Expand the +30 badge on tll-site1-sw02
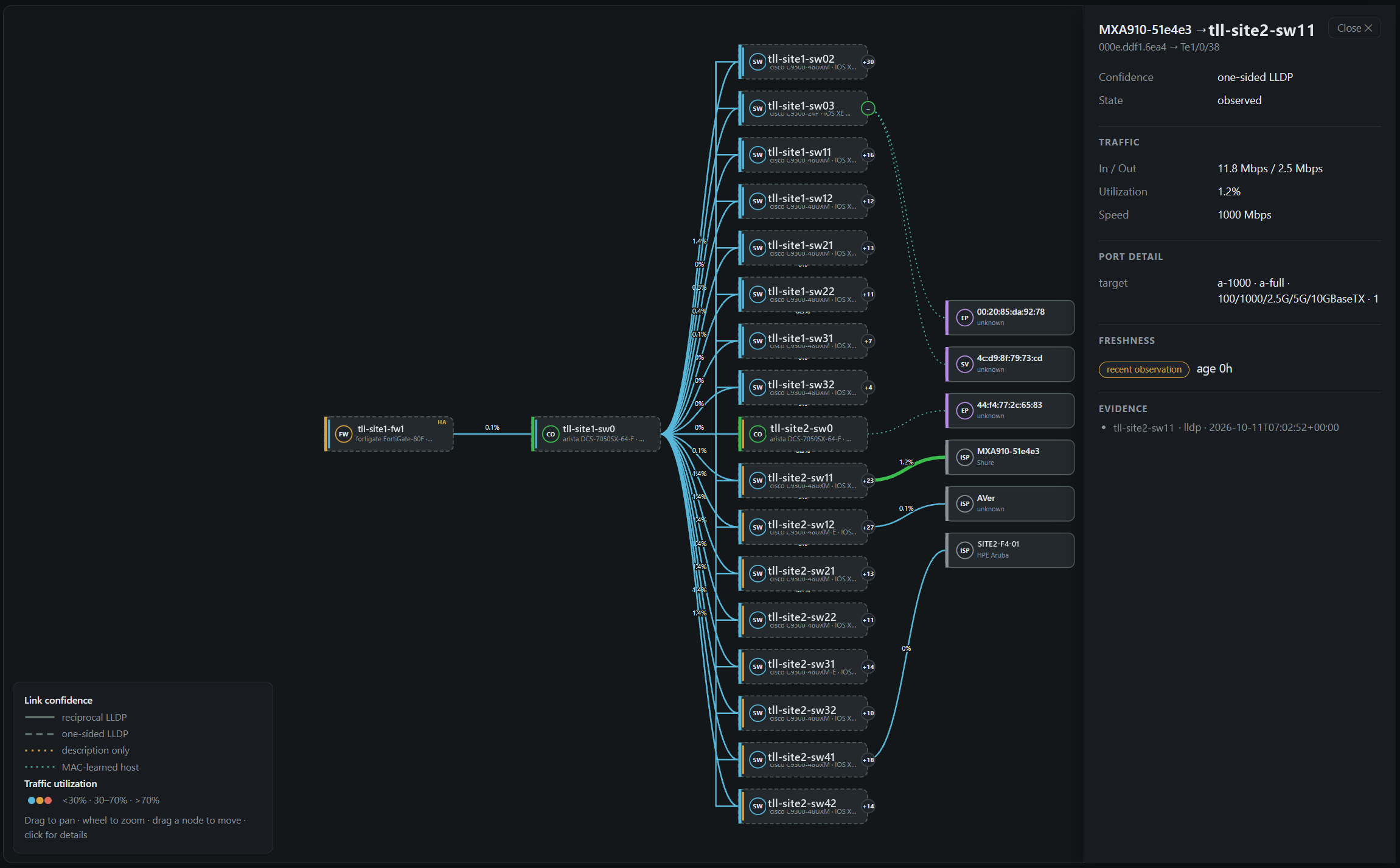The width and height of the screenshot is (1400, 868). 868,61
